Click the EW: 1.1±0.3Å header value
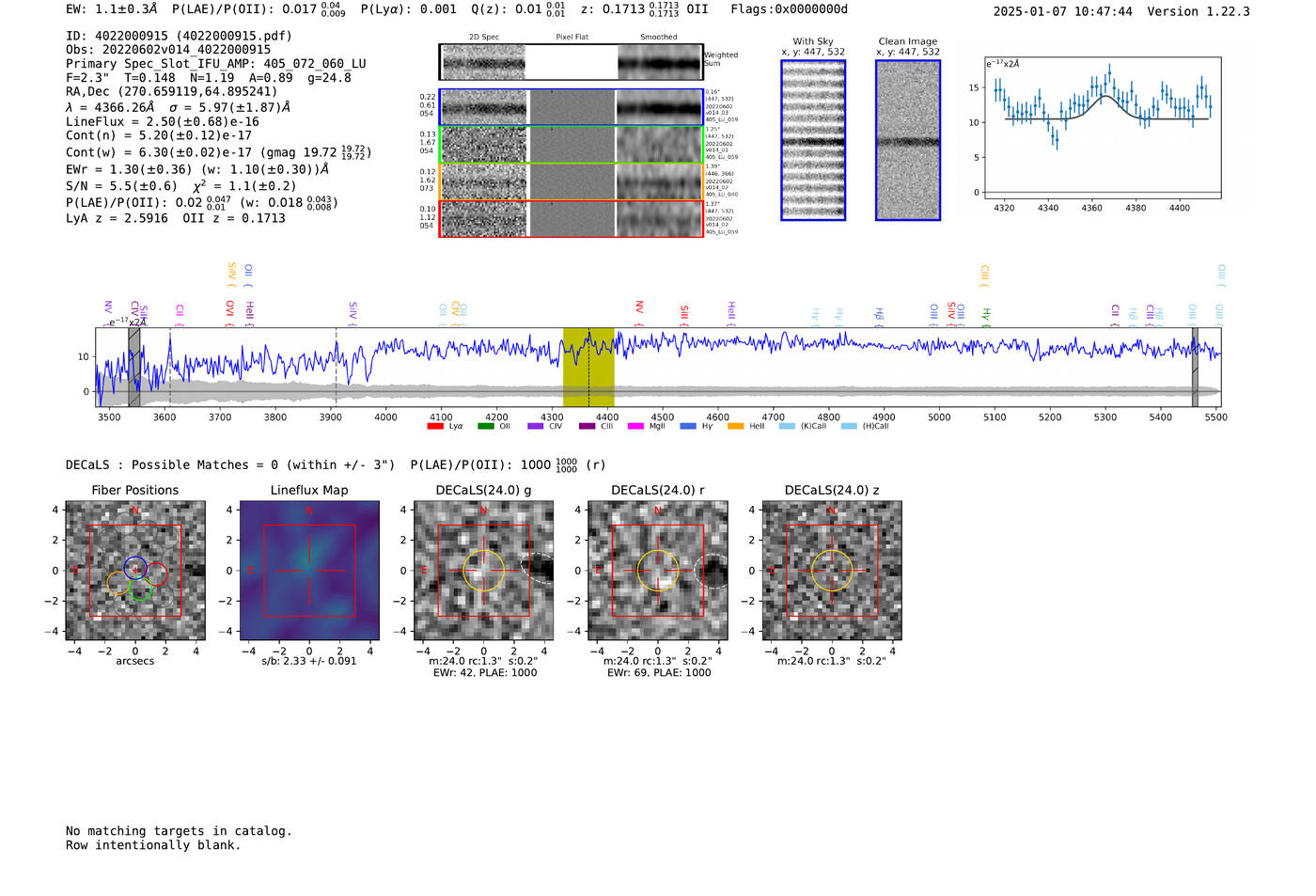Viewport: 1316px width, 896px height. 112,9
